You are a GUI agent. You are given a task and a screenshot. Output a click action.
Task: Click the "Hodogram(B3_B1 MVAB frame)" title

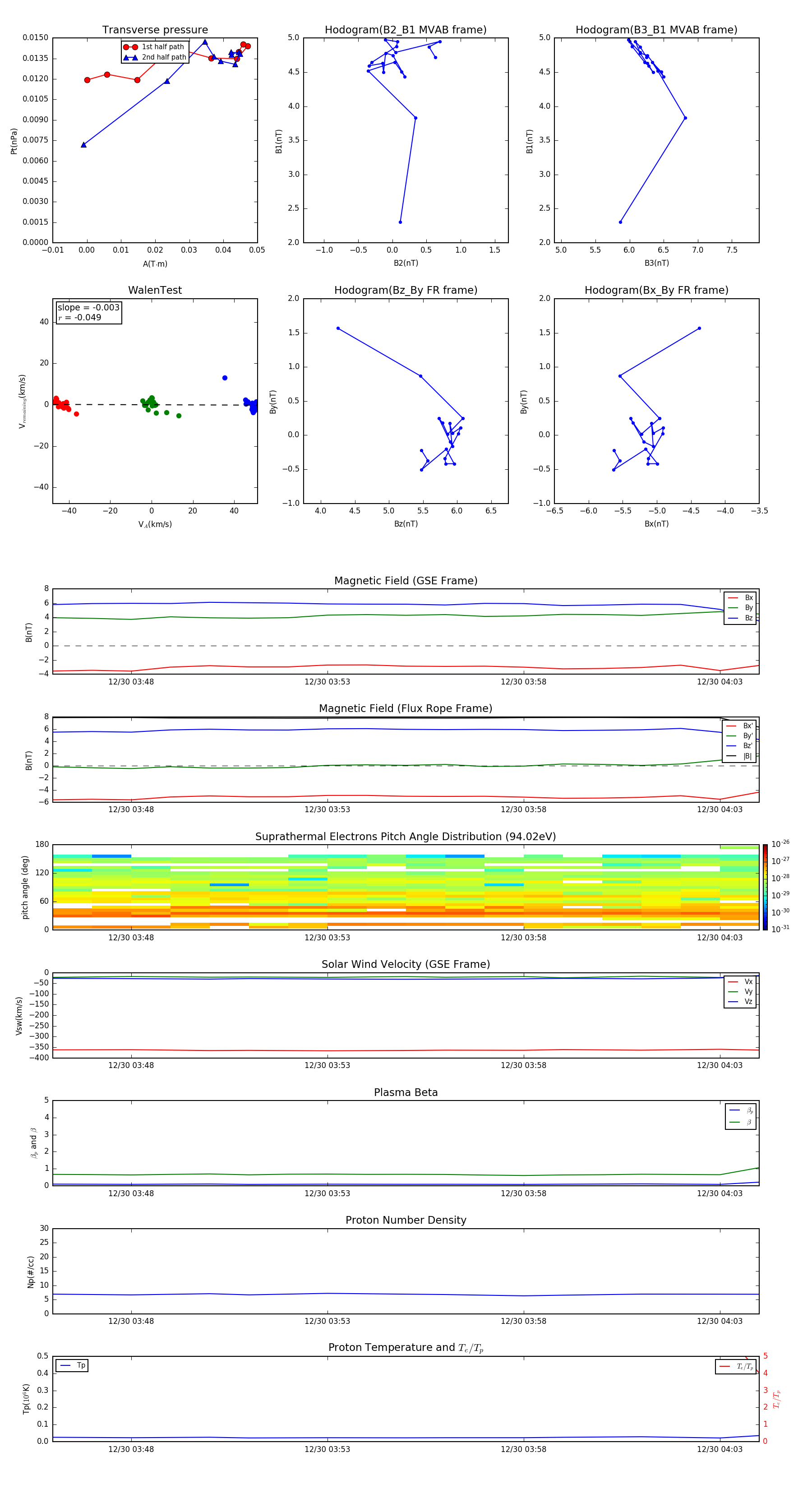click(656, 30)
